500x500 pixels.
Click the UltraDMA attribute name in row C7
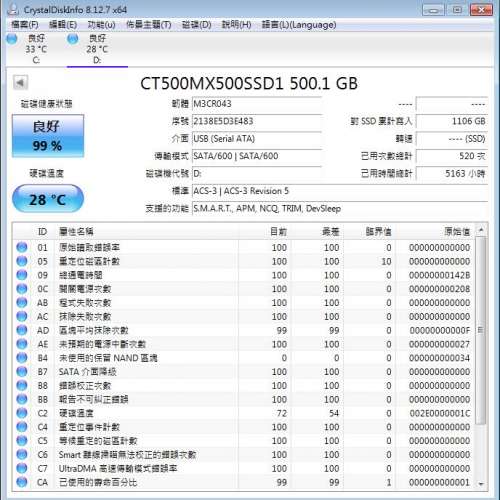(x=118, y=468)
